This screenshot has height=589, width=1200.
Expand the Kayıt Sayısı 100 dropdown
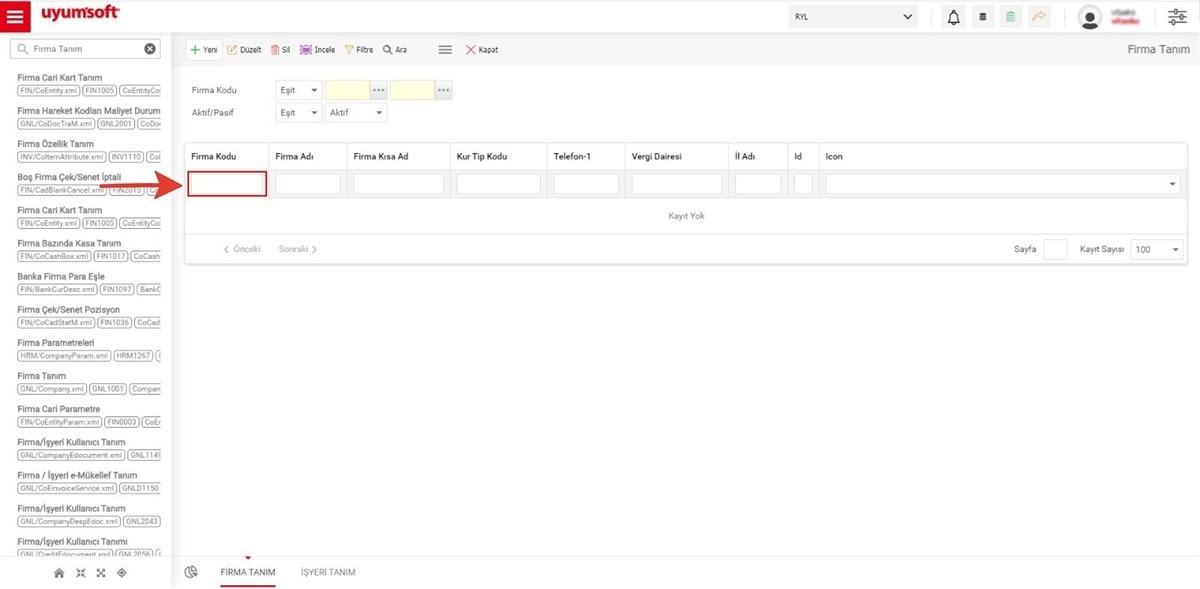pos(1157,249)
